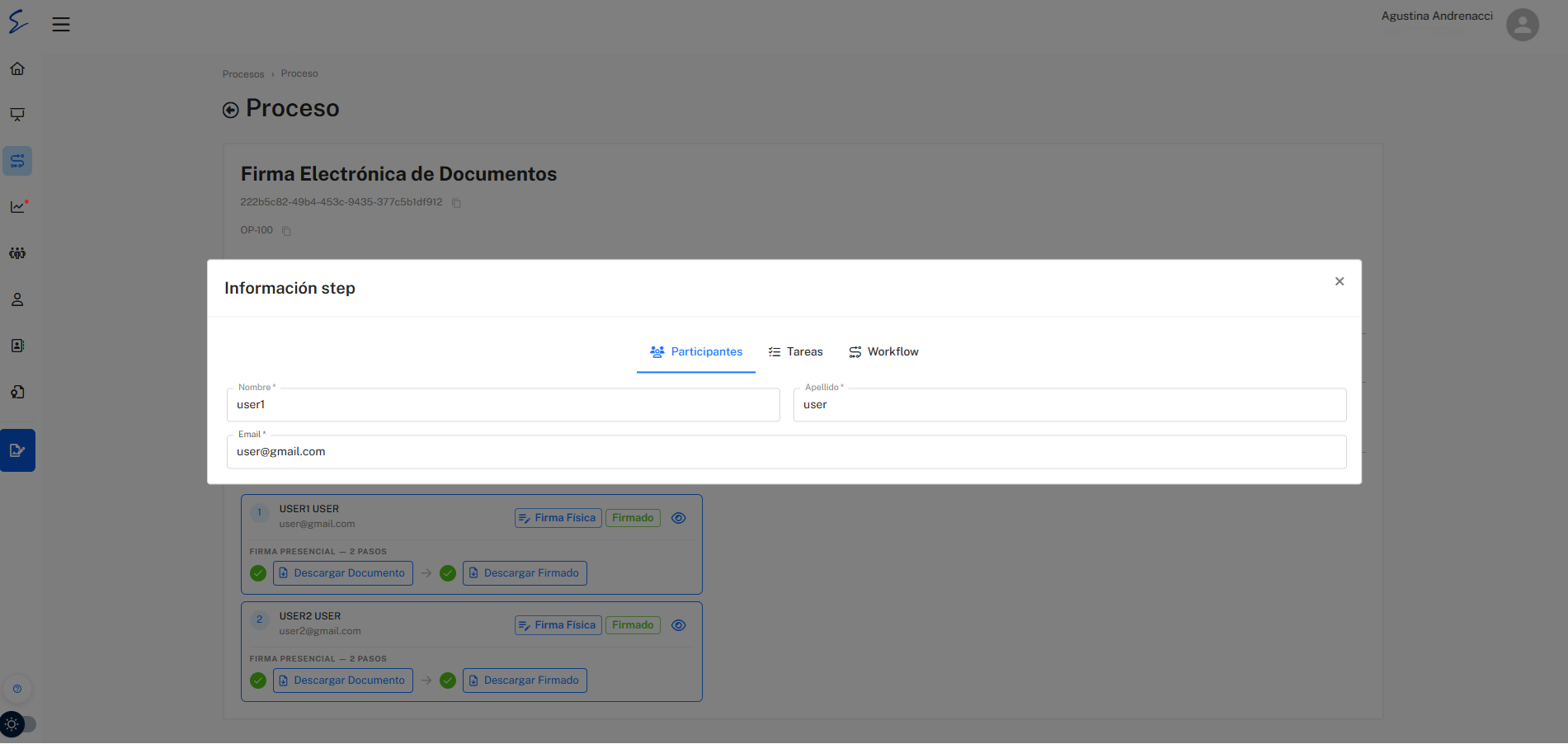The height and width of the screenshot is (744, 1568).
Task: Toggle the light/dark theme switch
Action: [18, 724]
